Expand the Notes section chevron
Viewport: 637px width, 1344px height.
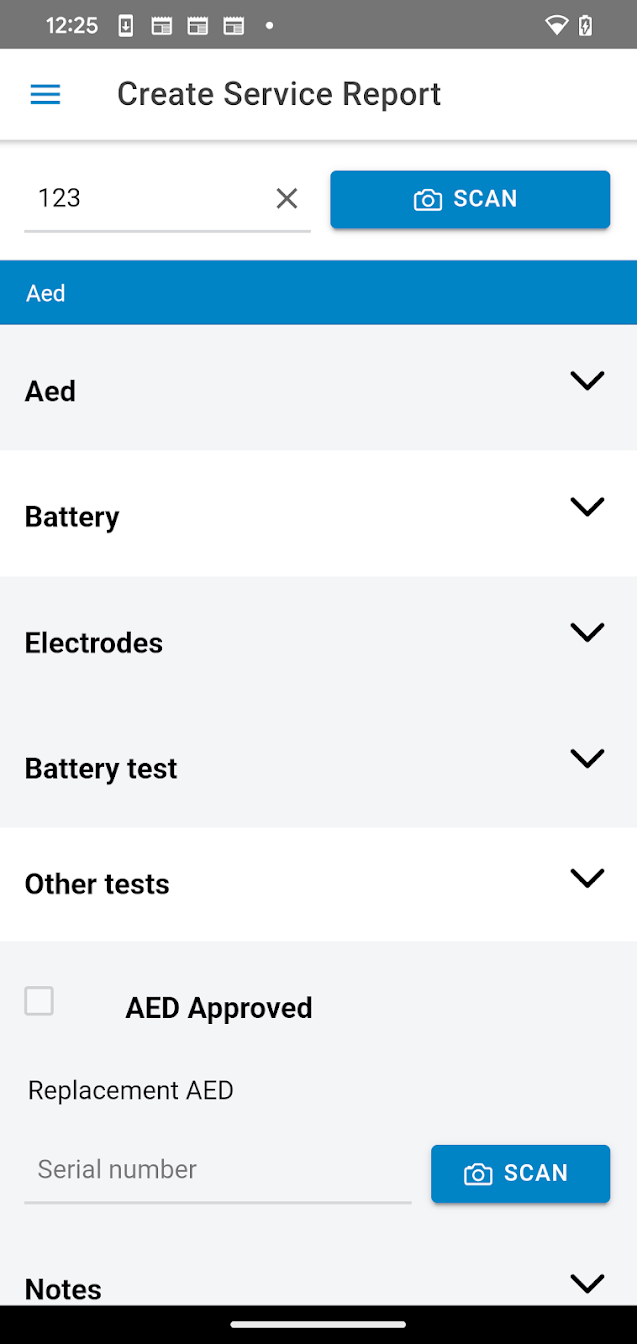tap(587, 1283)
